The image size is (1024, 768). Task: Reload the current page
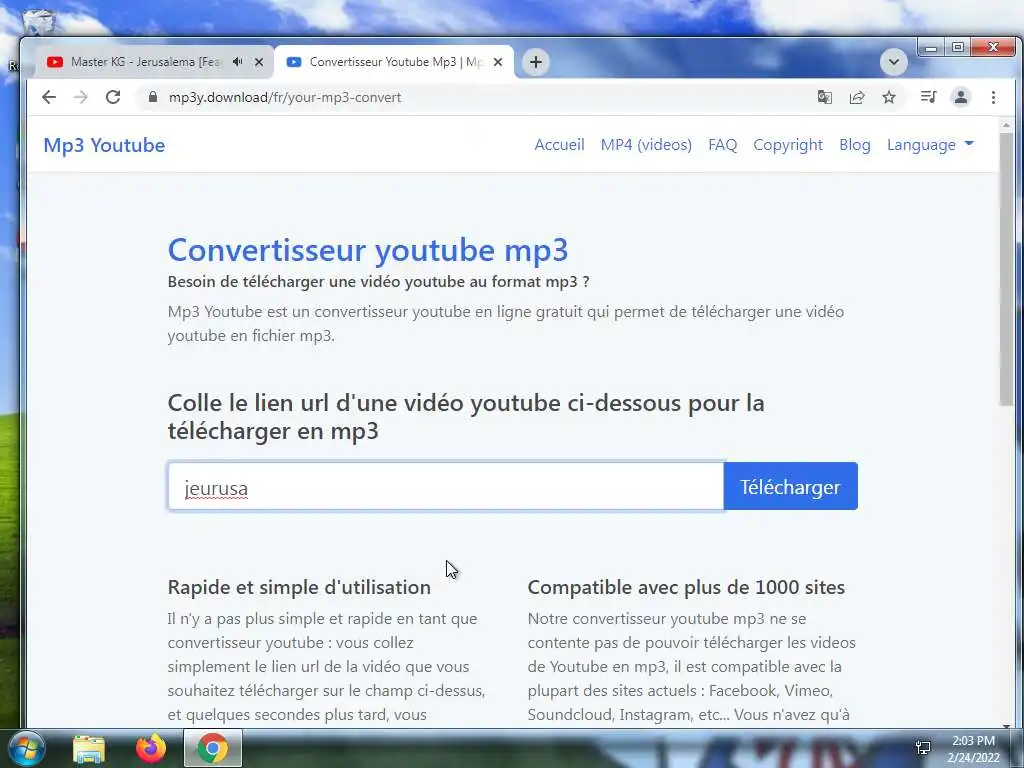pyautogui.click(x=113, y=97)
